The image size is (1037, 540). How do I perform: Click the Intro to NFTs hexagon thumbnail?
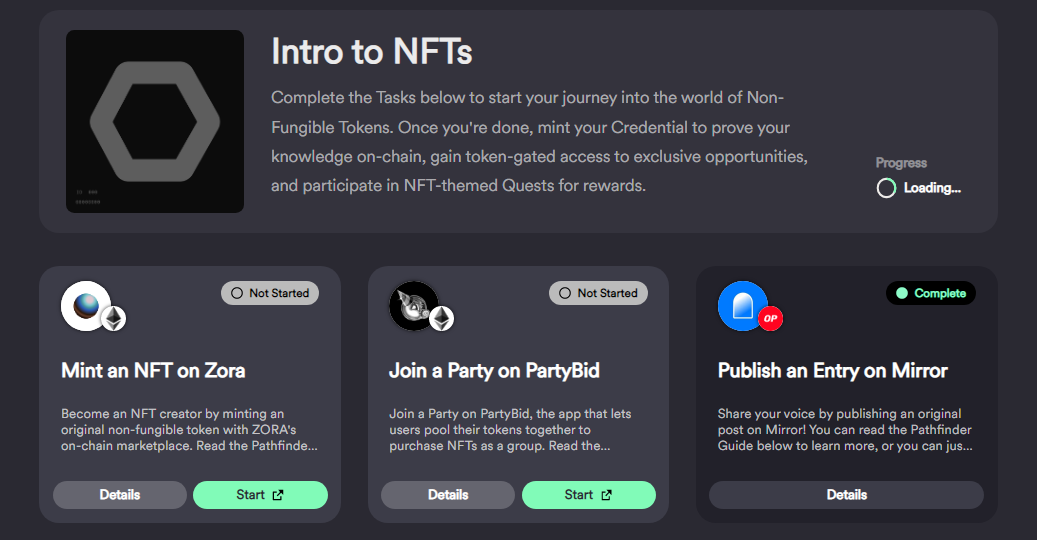tap(155, 121)
